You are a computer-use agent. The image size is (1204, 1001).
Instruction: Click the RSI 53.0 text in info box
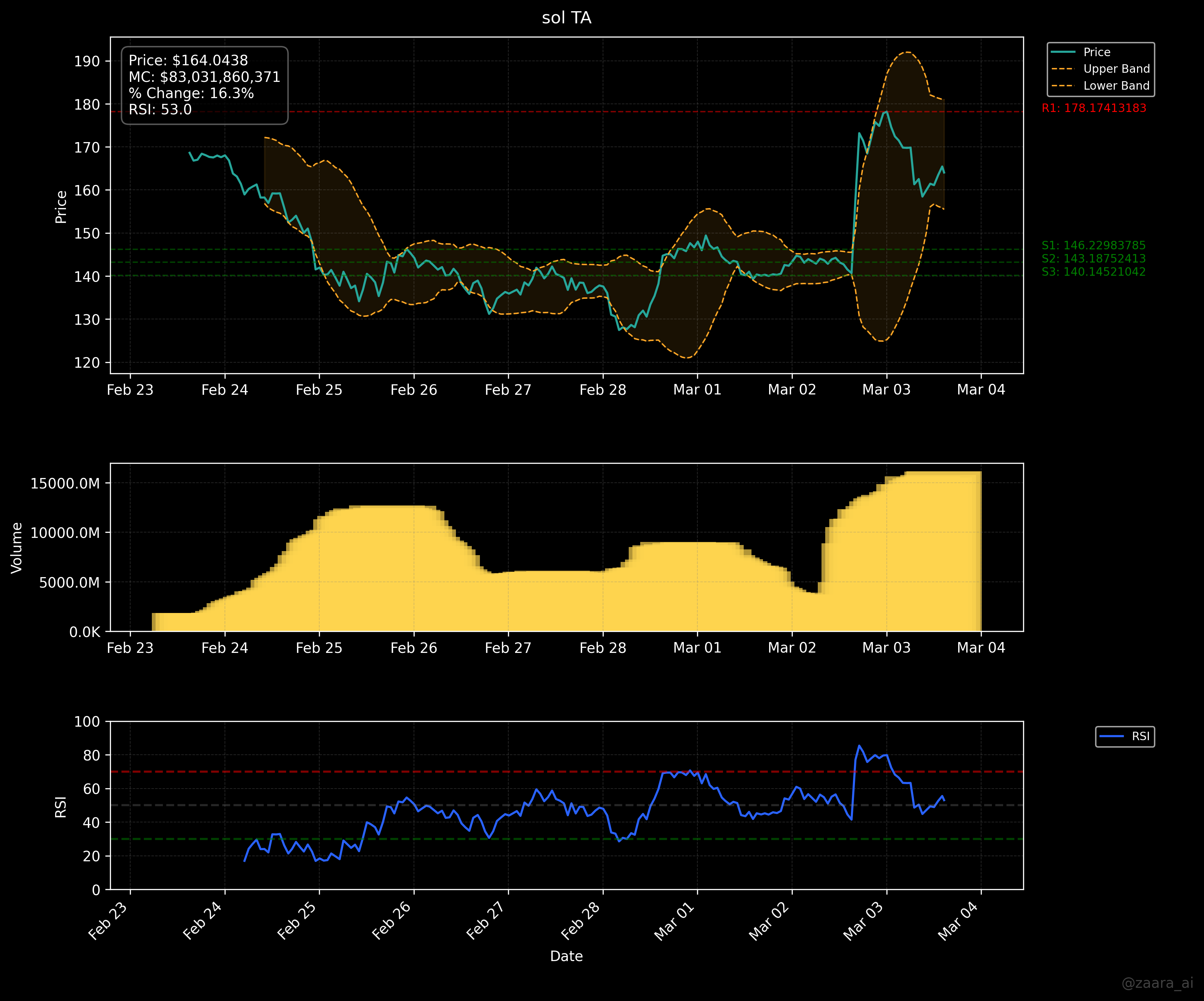coord(160,110)
